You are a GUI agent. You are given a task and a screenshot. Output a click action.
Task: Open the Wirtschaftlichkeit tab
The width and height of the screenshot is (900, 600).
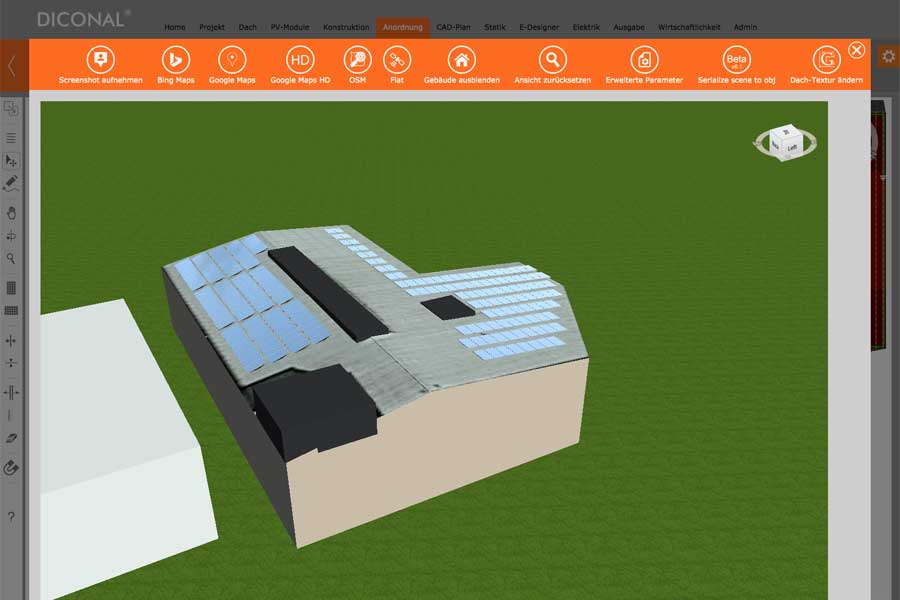pos(689,27)
